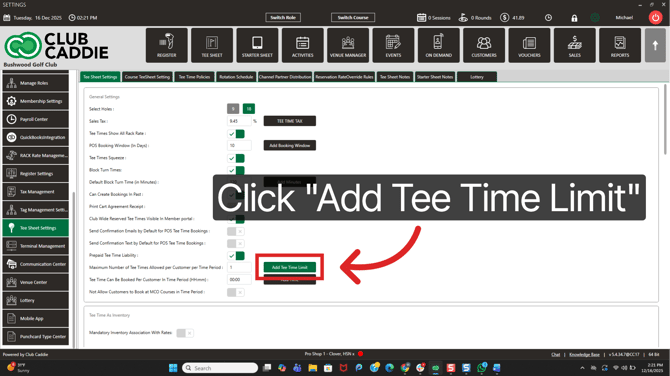Switch to Course TeeSheet Setting tab
This screenshot has height=376, width=670.
pos(147,77)
